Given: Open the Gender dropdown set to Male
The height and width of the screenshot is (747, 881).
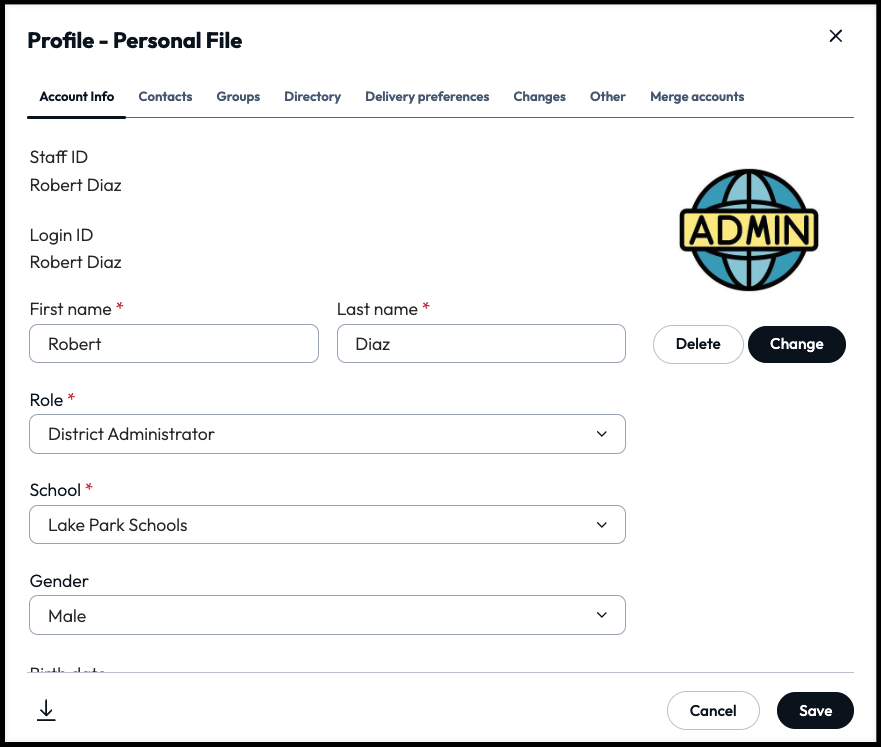Looking at the screenshot, I should coord(327,616).
